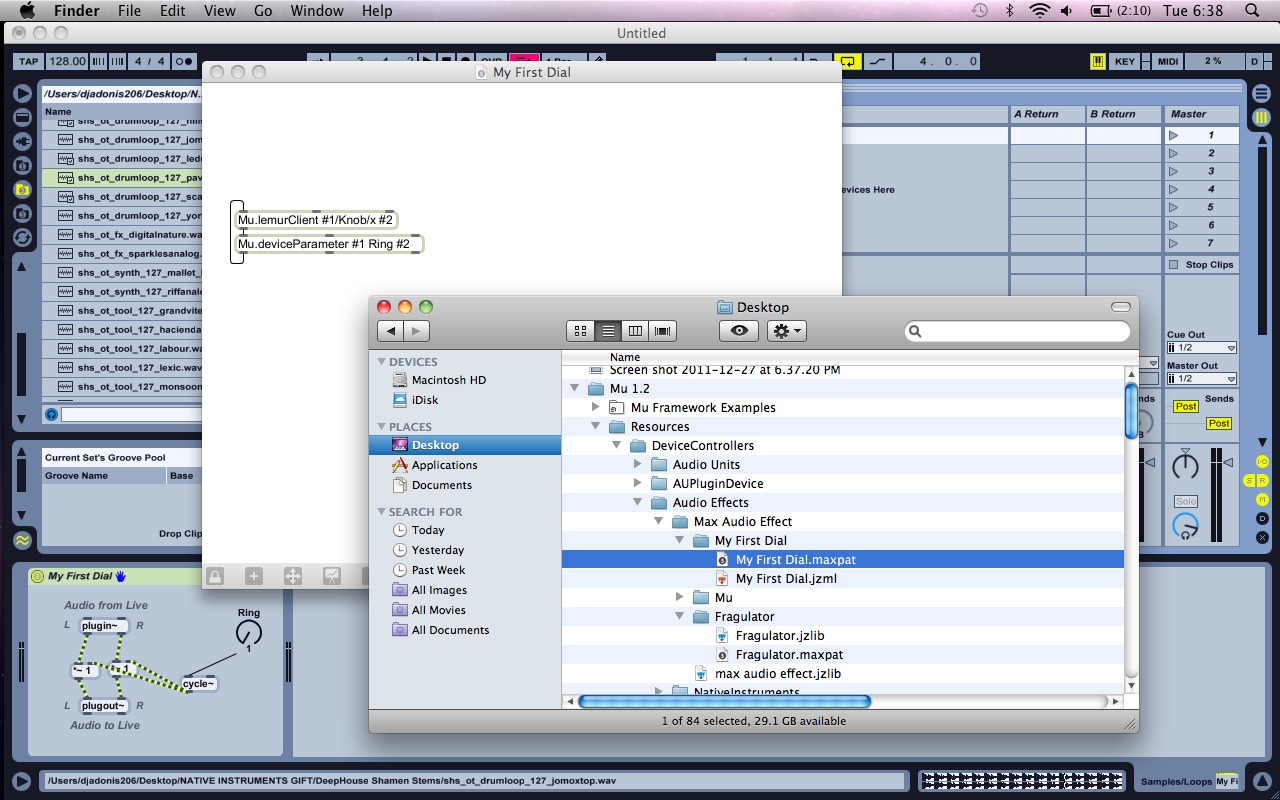The image size is (1280, 800).
Task: Click the new object plus icon in patcher
Action: [254, 576]
